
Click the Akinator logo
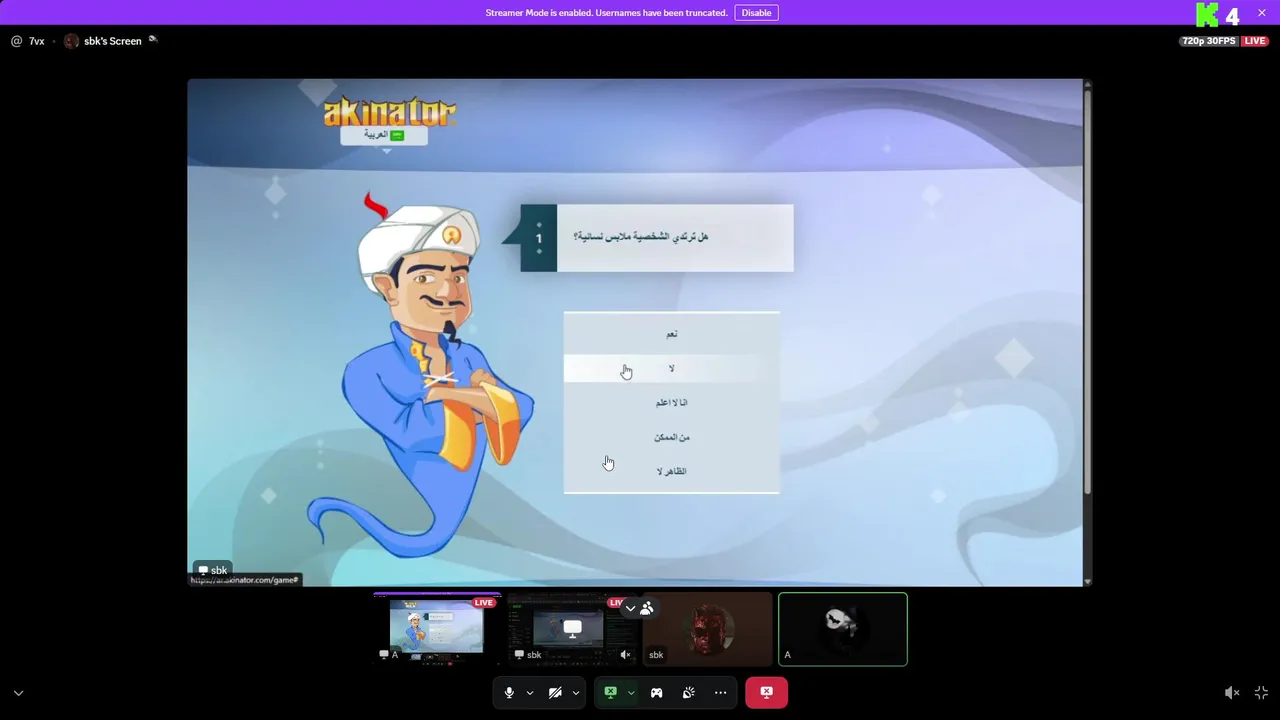click(x=389, y=111)
